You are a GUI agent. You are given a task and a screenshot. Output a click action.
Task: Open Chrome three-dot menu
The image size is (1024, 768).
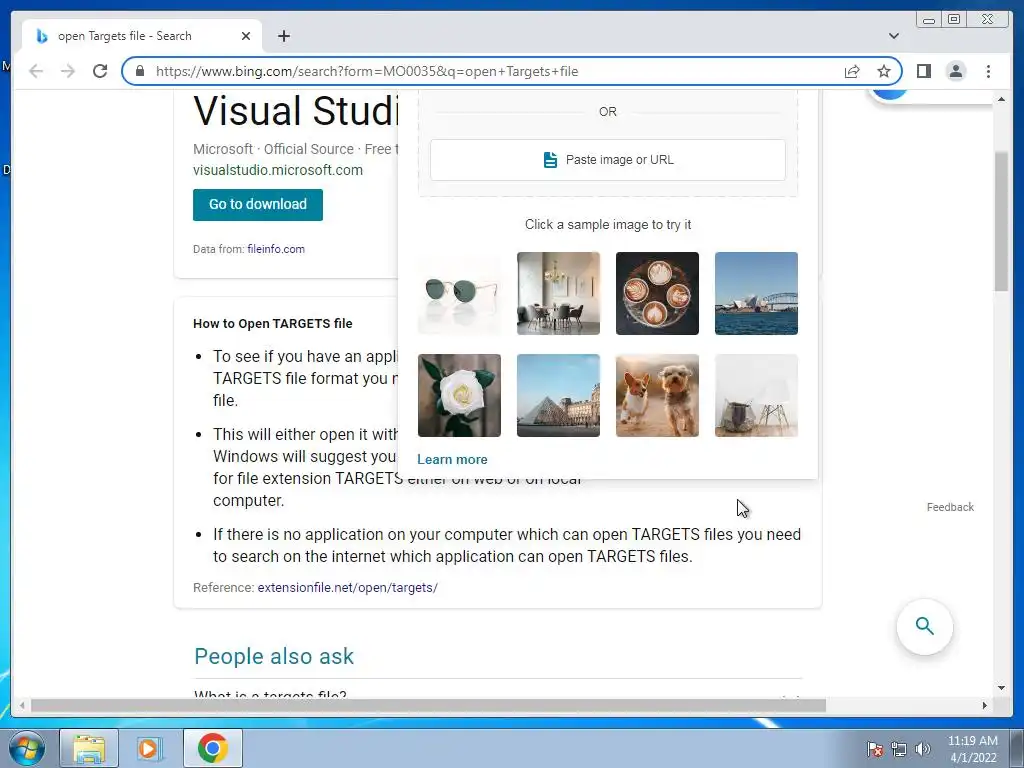tap(988, 71)
